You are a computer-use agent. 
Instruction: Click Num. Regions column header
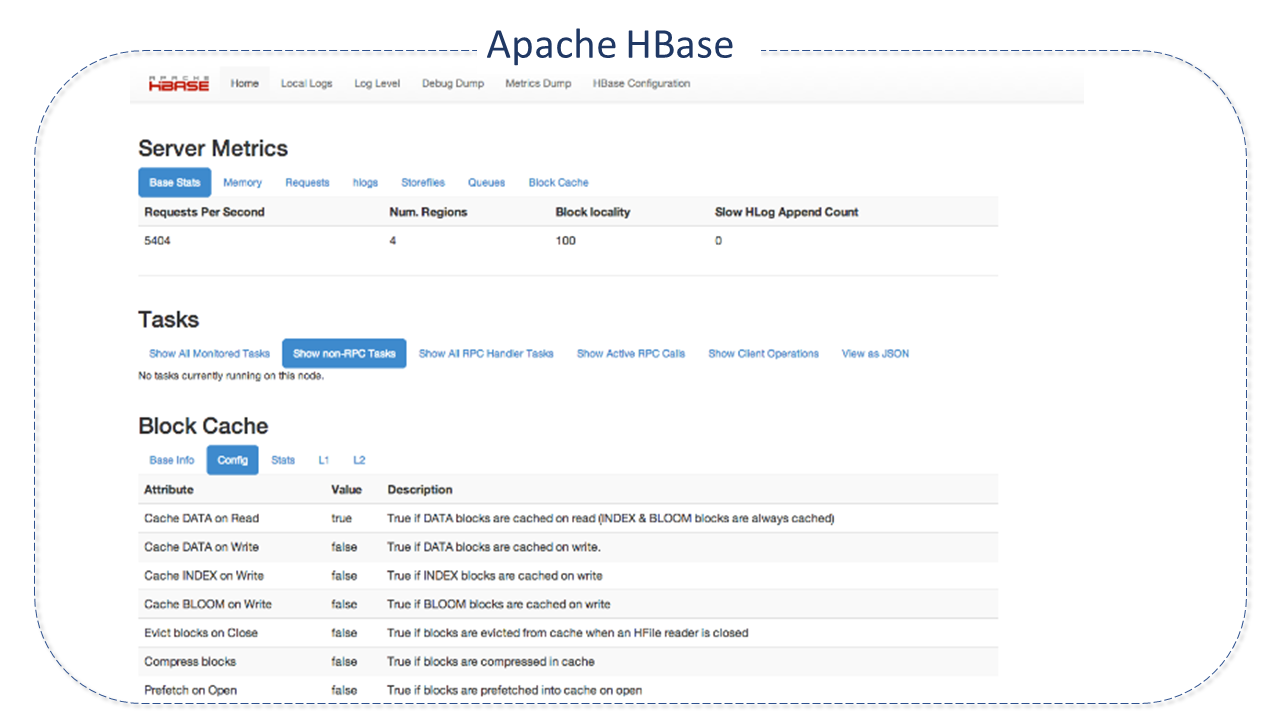point(428,212)
